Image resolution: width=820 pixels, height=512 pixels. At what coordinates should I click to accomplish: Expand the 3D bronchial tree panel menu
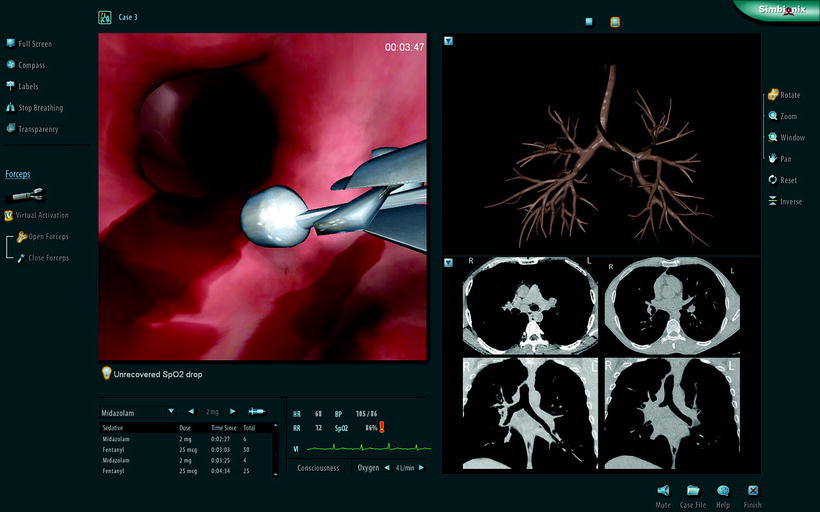pos(449,41)
